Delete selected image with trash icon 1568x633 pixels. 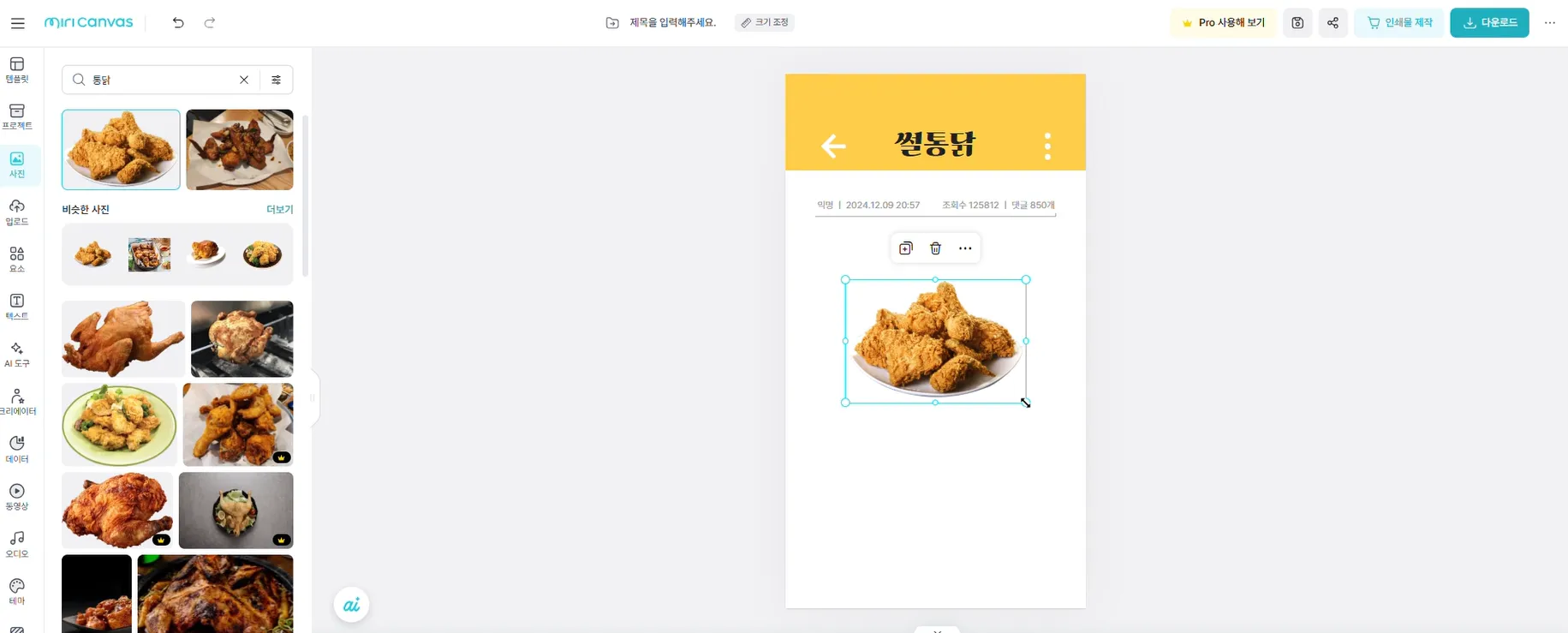pyautogui.click(x=935, y=248)
